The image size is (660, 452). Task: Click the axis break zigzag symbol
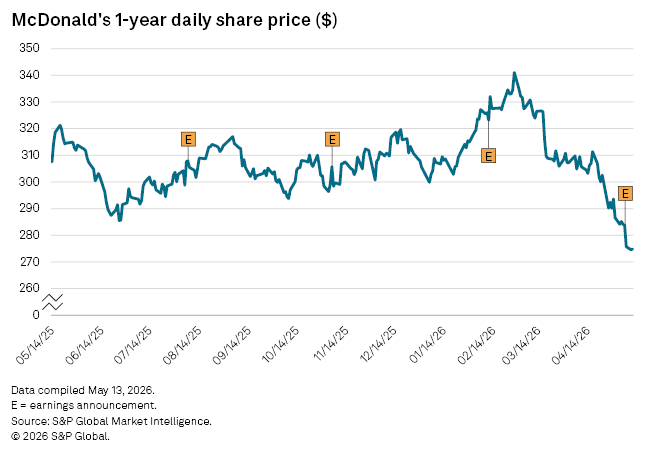[53, 302]
